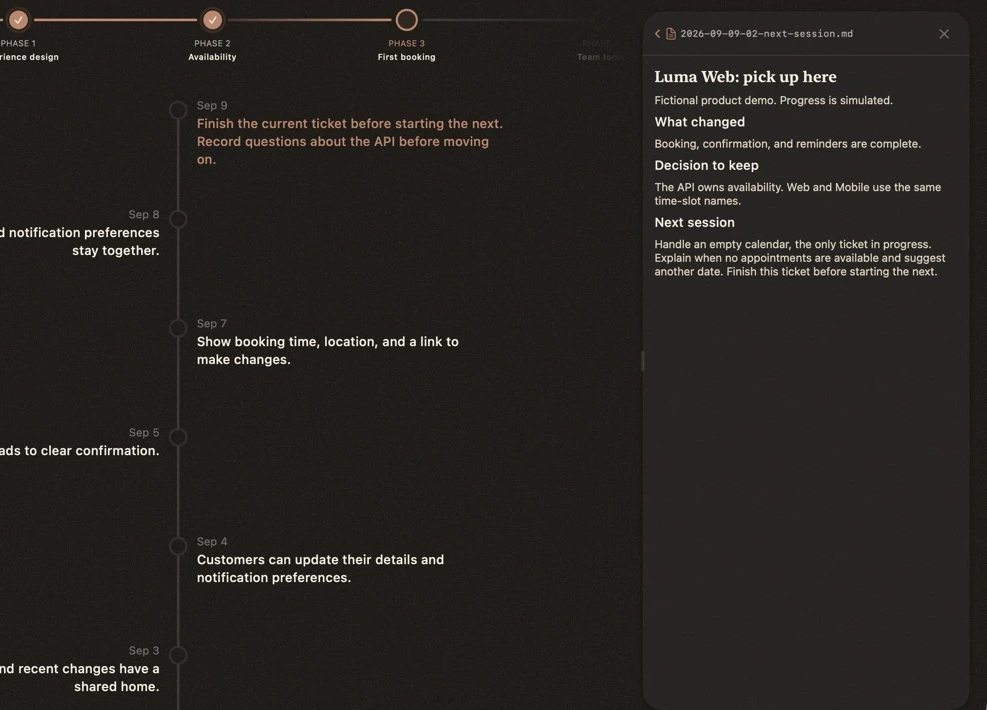Image resolution: width=987 pixels, height=710 pixels.
Task: Click the 'Decision to keep' heading
Action: (706, 166)
